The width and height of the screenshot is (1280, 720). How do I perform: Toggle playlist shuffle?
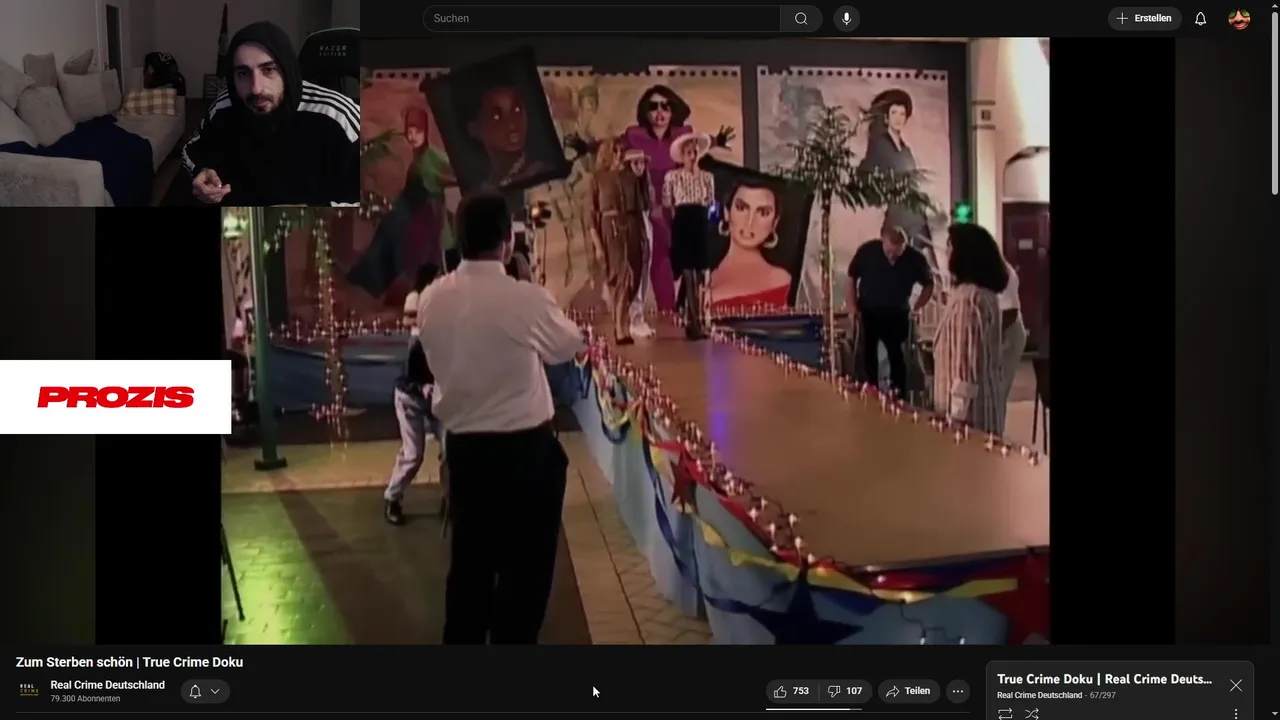tap(1032, 713)
